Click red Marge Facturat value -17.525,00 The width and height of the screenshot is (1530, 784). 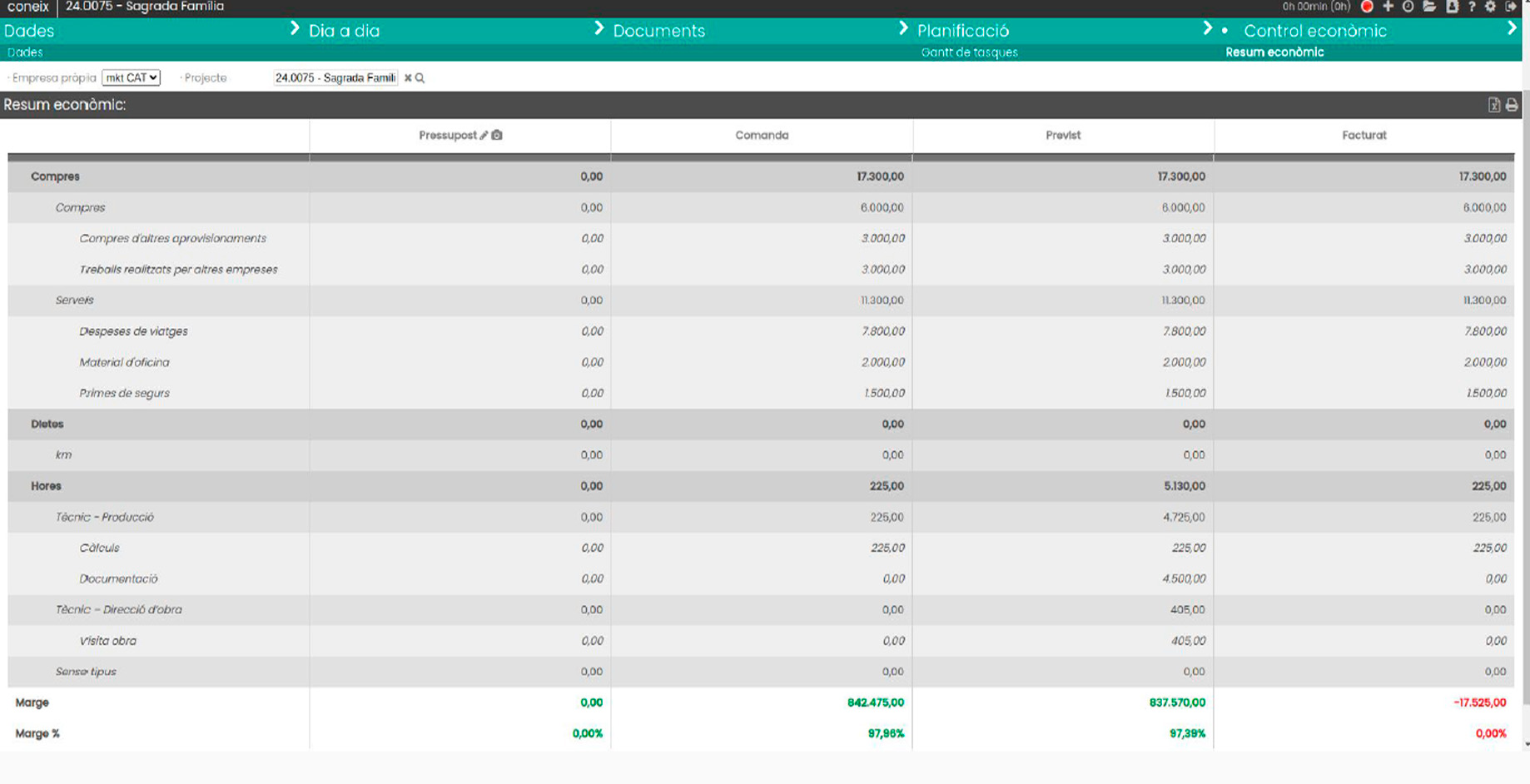[x=1479, y=702]
